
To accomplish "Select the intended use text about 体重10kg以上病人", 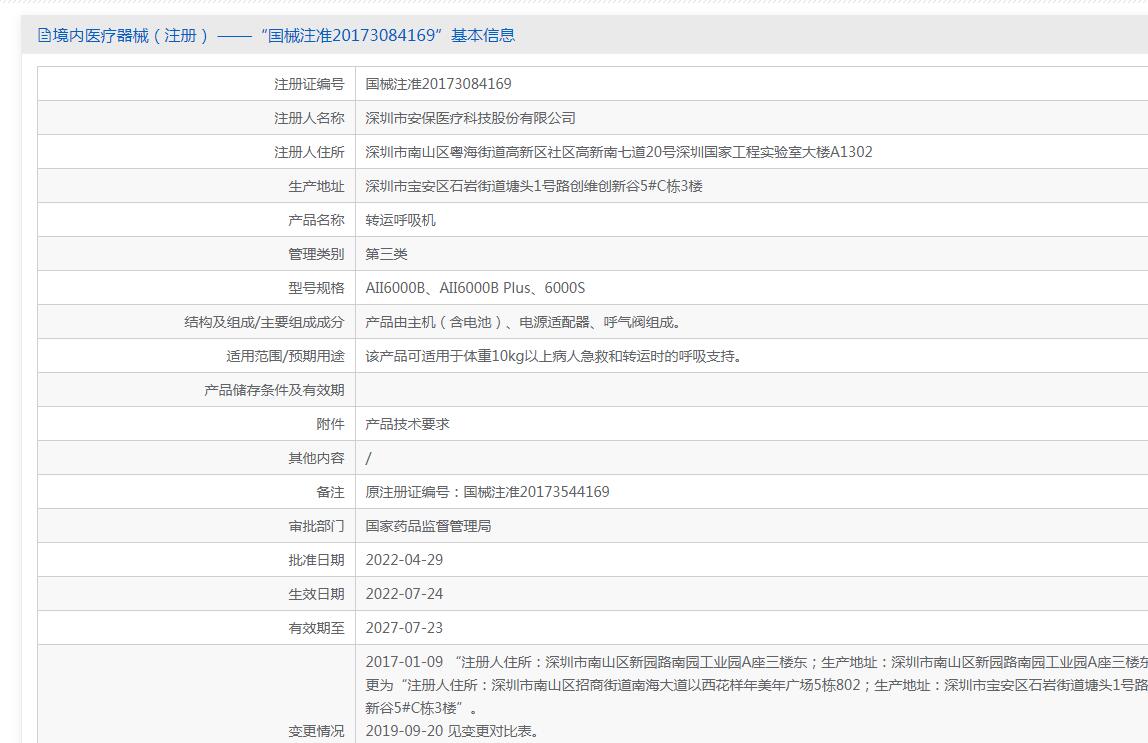I will pyautogui.click(x=554, y=356).
